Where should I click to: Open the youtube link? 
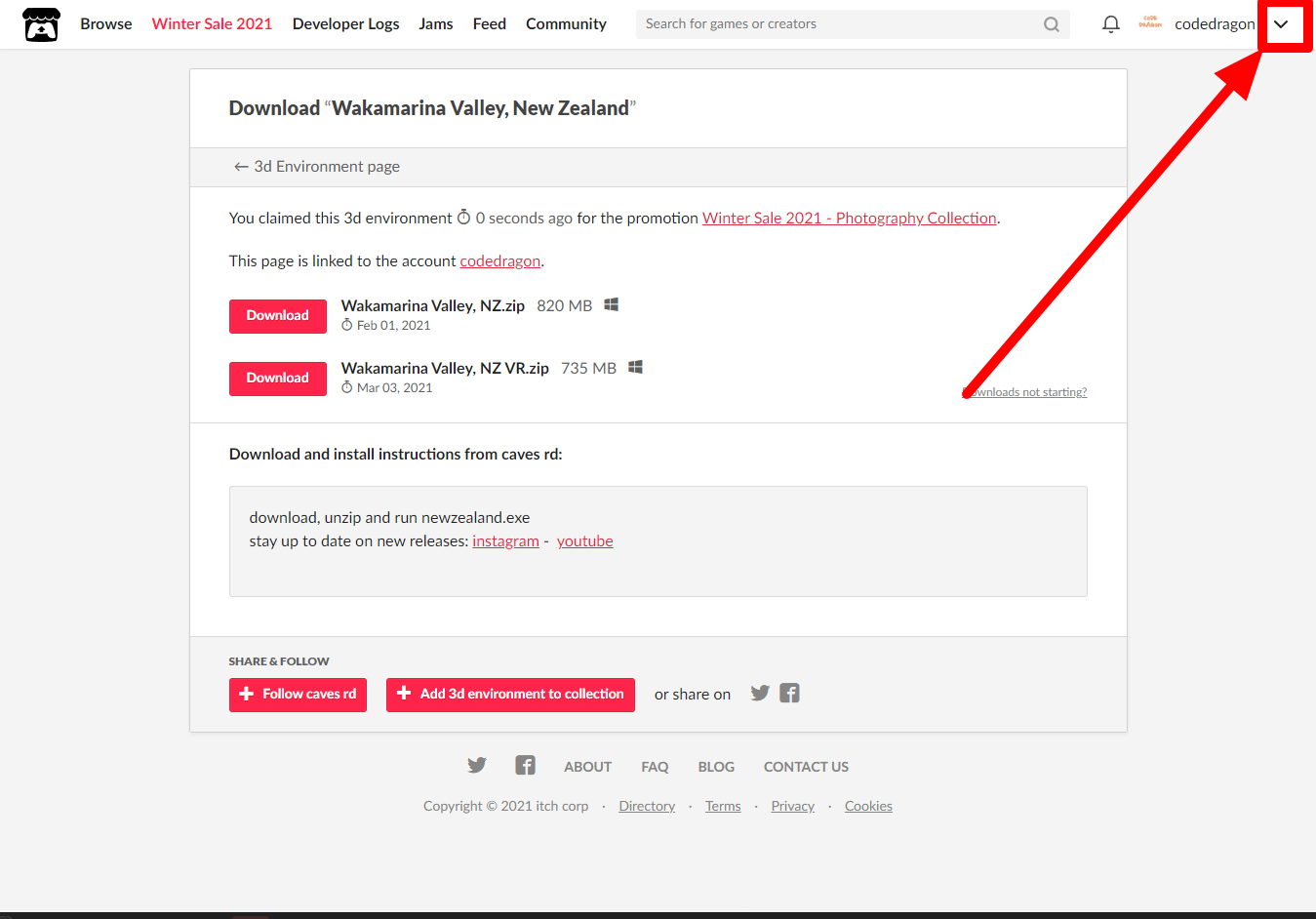(x=585, y=541)
